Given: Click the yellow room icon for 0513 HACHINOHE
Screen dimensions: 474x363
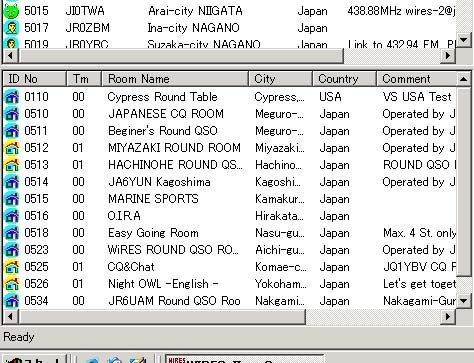Looking at the screenshot, I should click(x=12, y=165).
